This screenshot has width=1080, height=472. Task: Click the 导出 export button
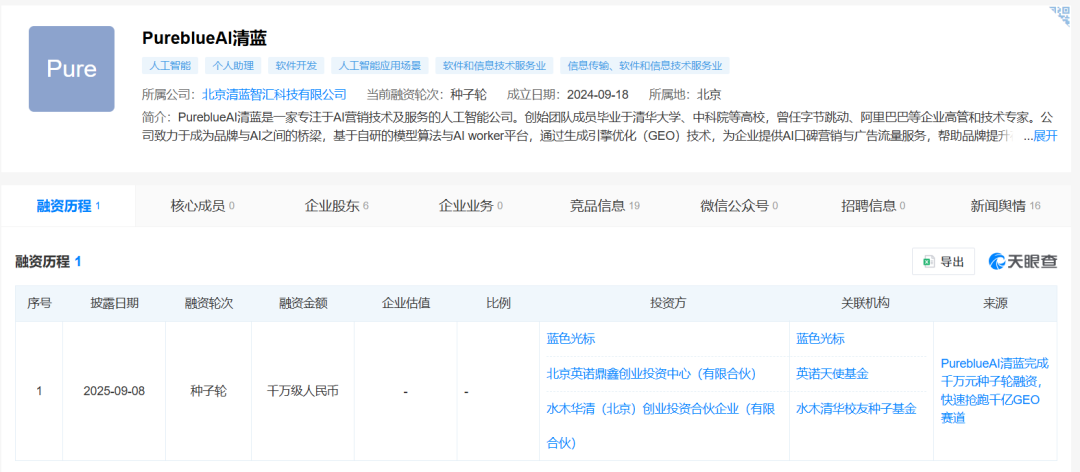[943, 262]
